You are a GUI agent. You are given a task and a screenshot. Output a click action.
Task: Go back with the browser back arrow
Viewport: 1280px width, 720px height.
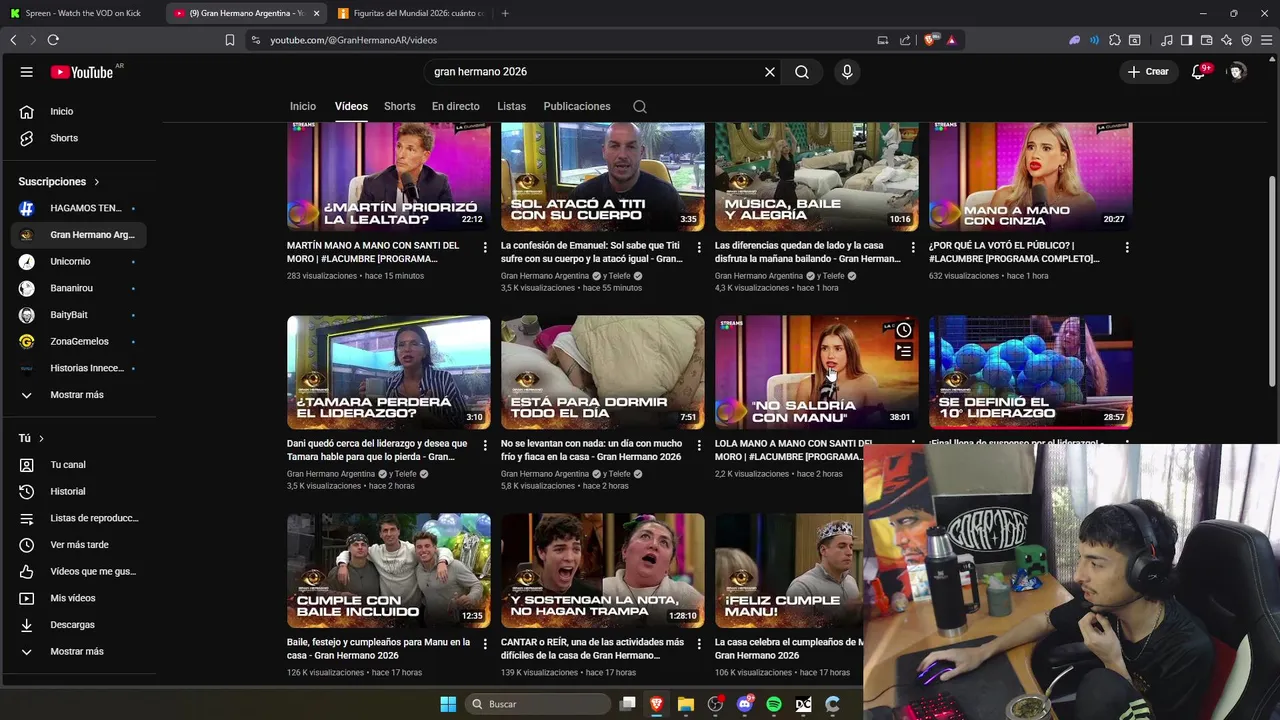pos(13,40)
